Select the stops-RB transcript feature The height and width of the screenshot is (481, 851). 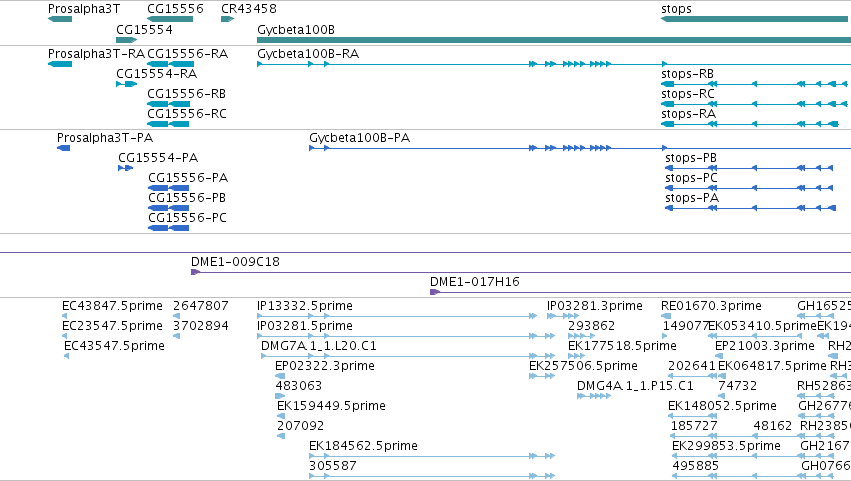coord(755,84)
